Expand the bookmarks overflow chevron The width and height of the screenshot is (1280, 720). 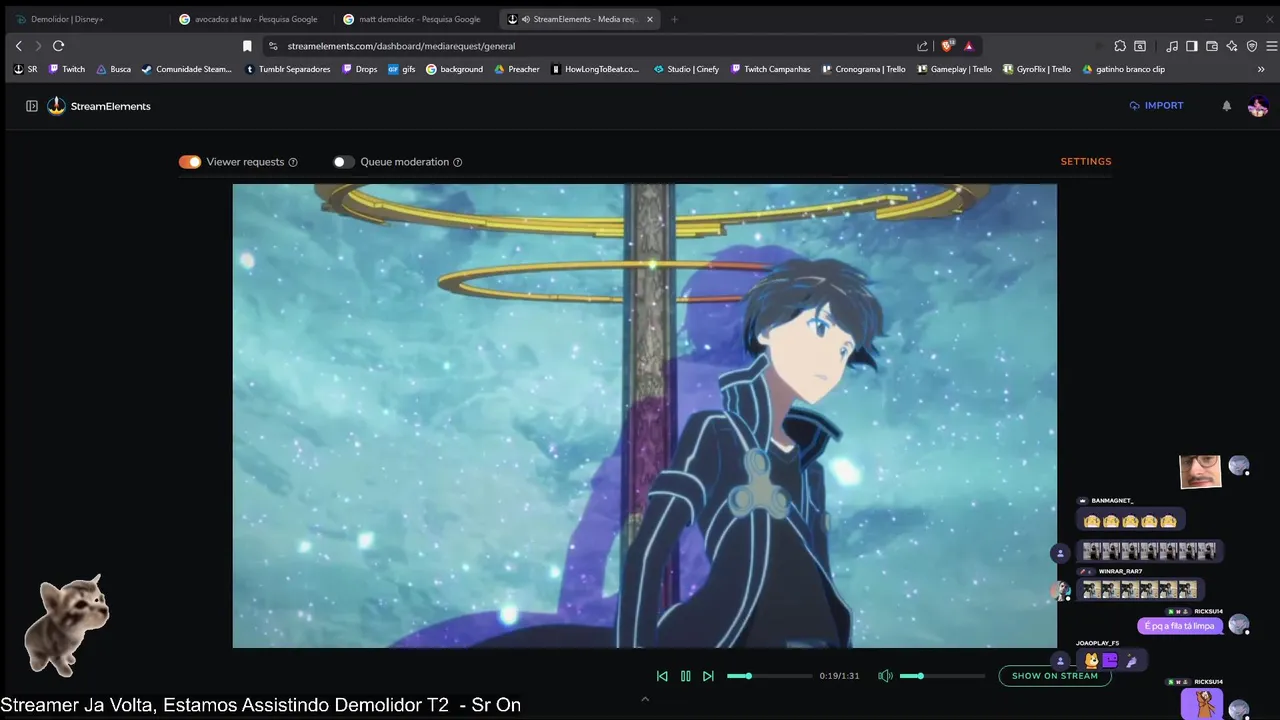(x=1260, y=69)
